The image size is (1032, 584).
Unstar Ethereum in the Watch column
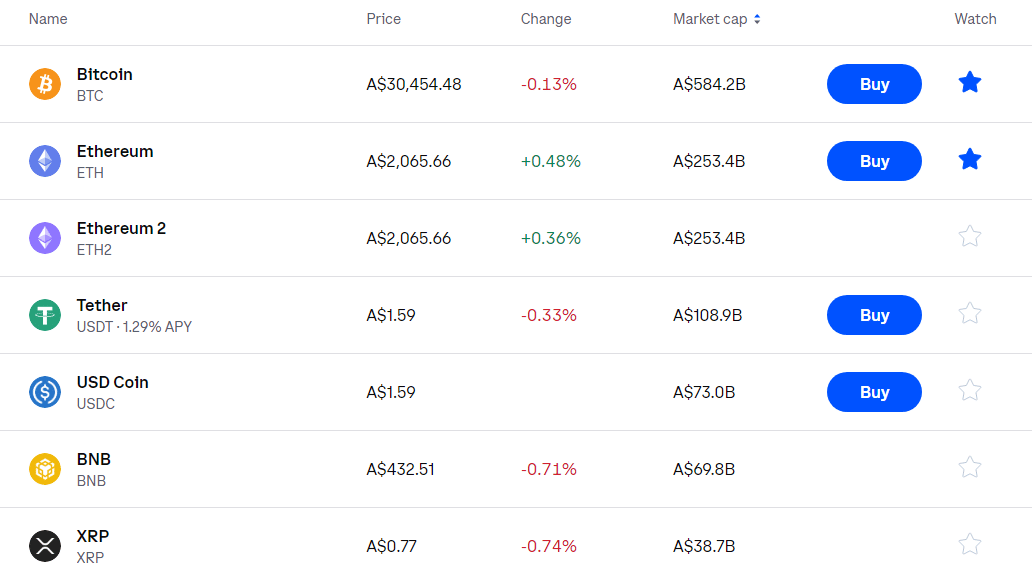(969, 160)
